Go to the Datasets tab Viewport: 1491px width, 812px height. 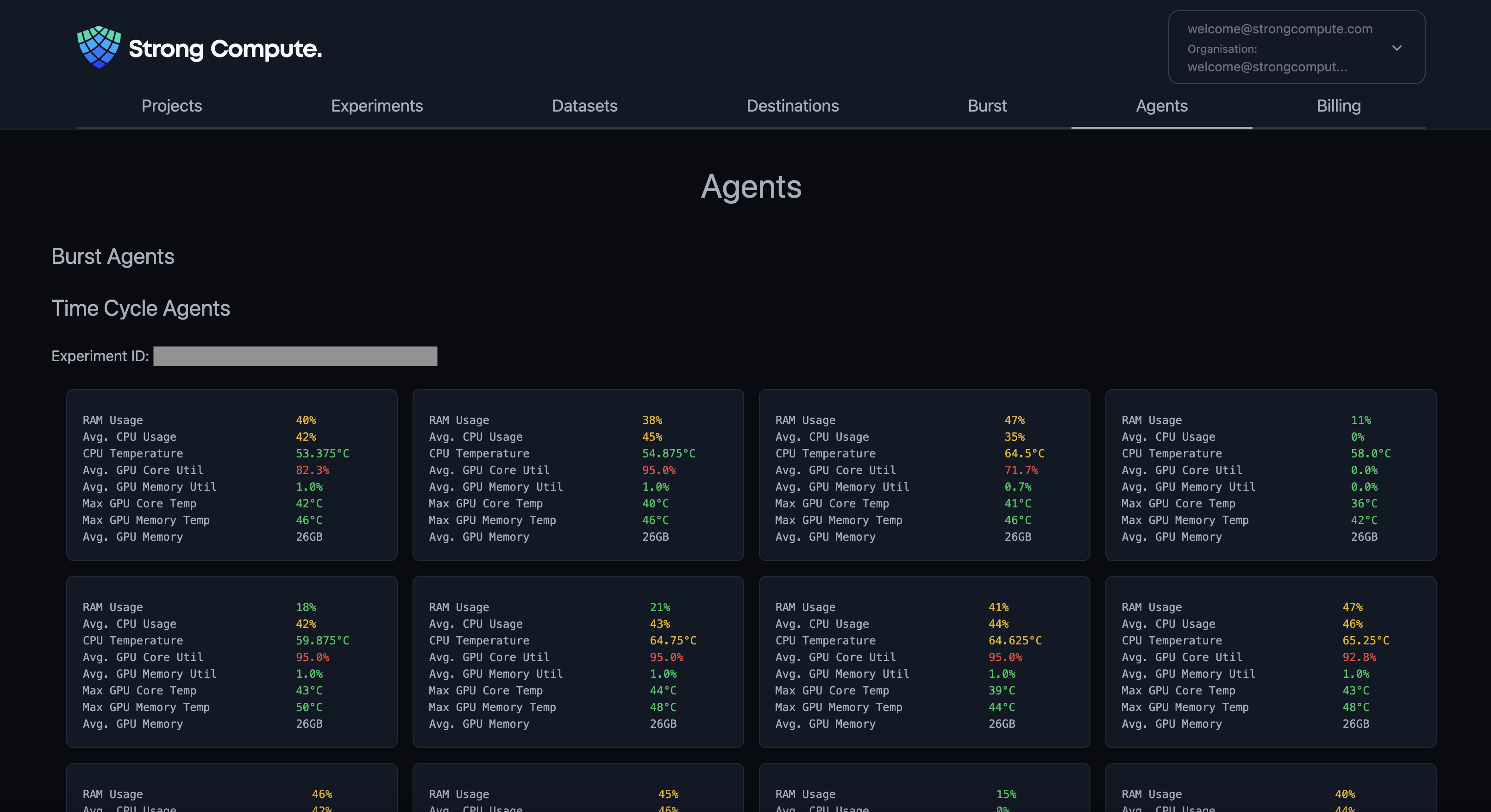click(584, 106)
